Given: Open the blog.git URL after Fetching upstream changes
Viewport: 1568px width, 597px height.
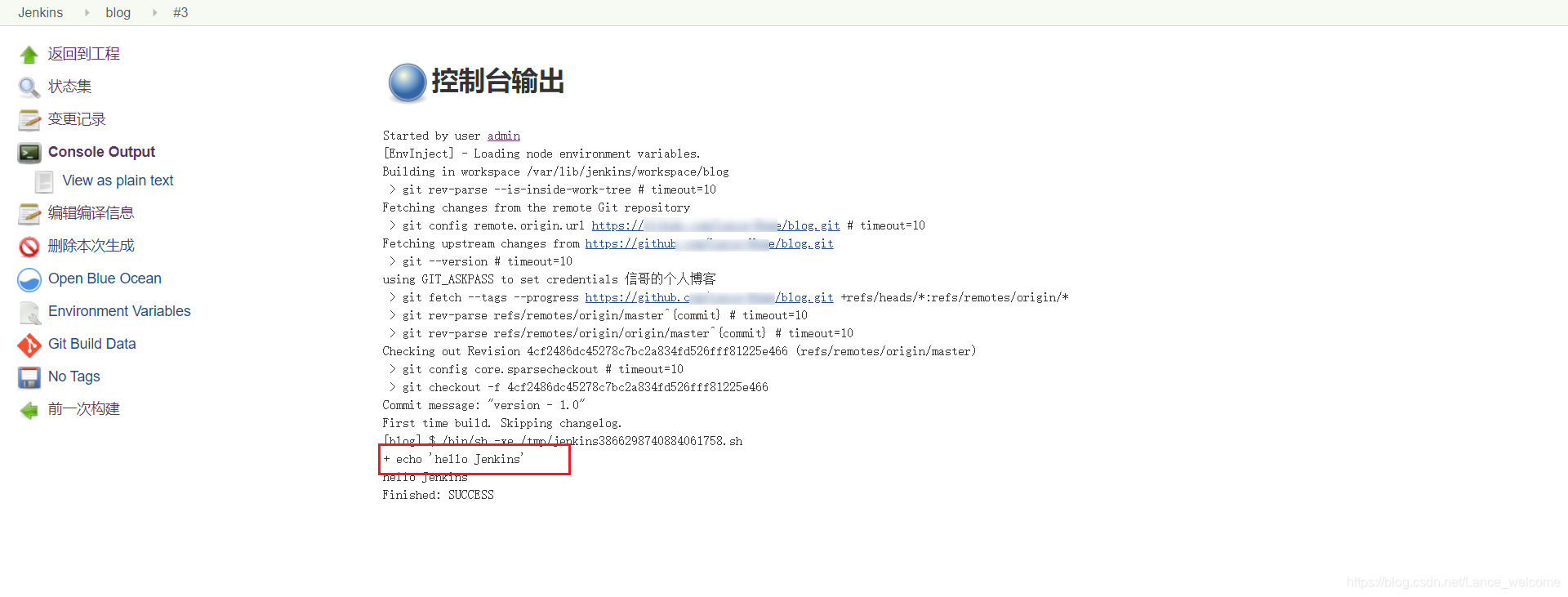Looking at the screenshot, I should click(709, 243).
